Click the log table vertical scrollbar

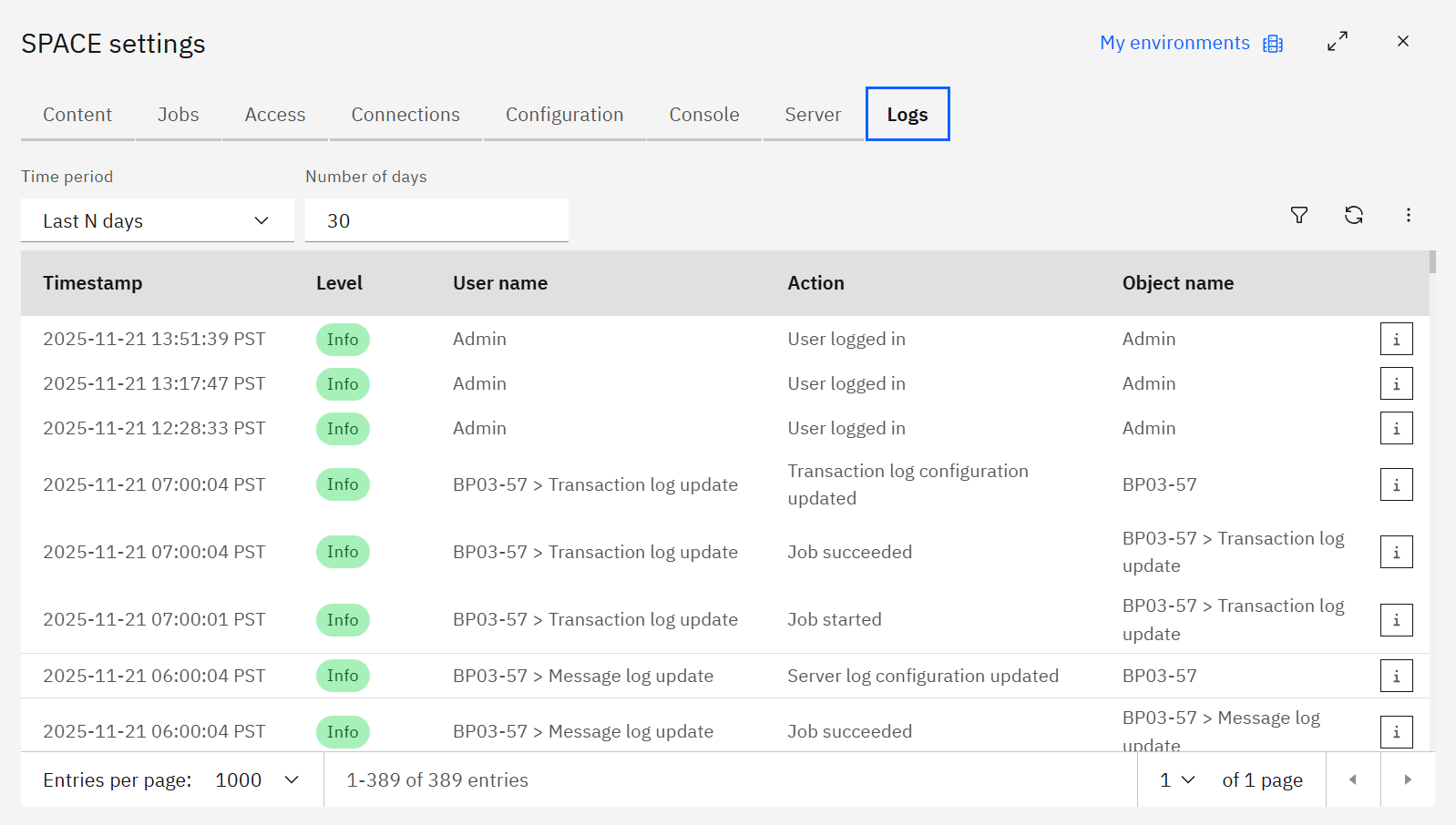pos(1432,262)
